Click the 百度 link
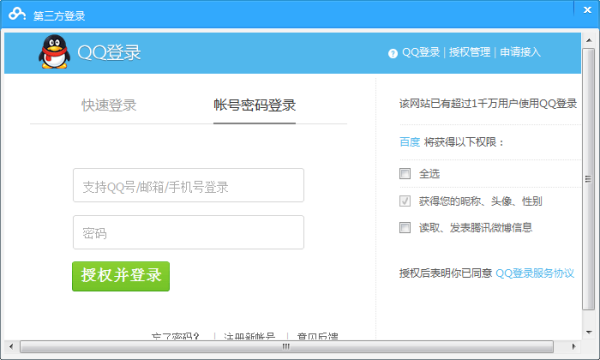This screenshot has height=360, width=600. coord(410,142)
